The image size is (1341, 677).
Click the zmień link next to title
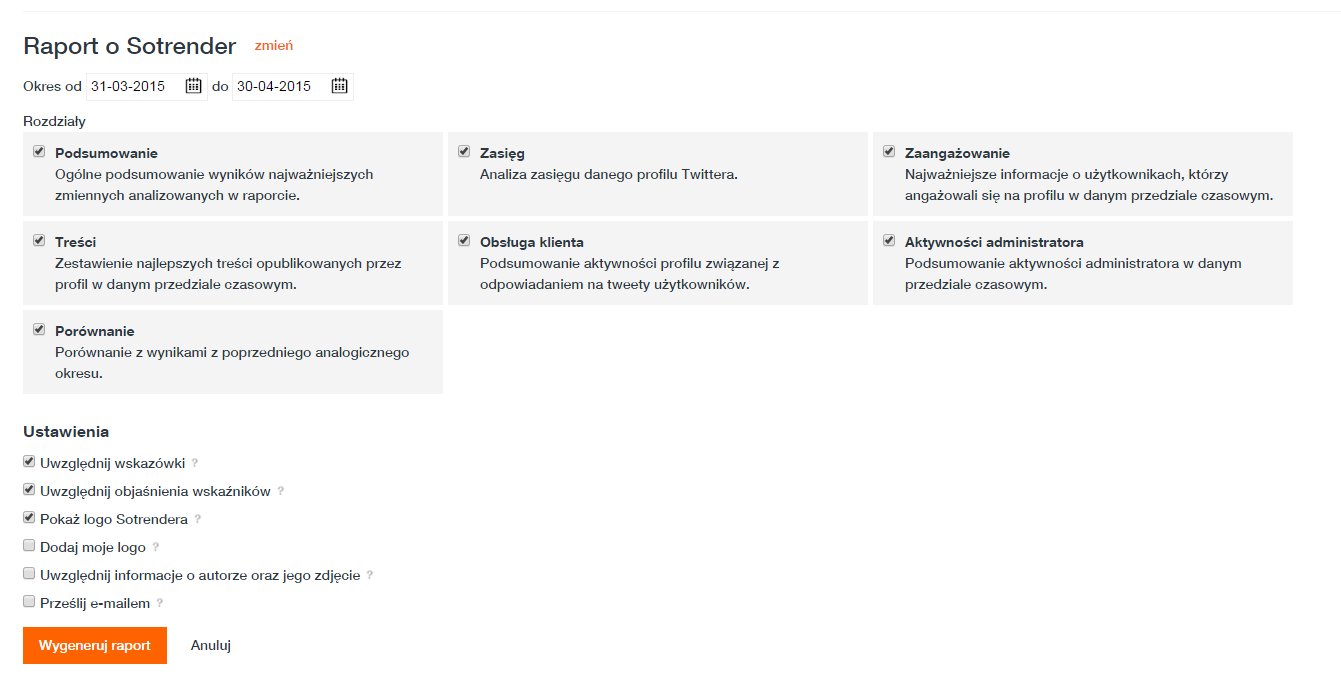tap(274, 46)
